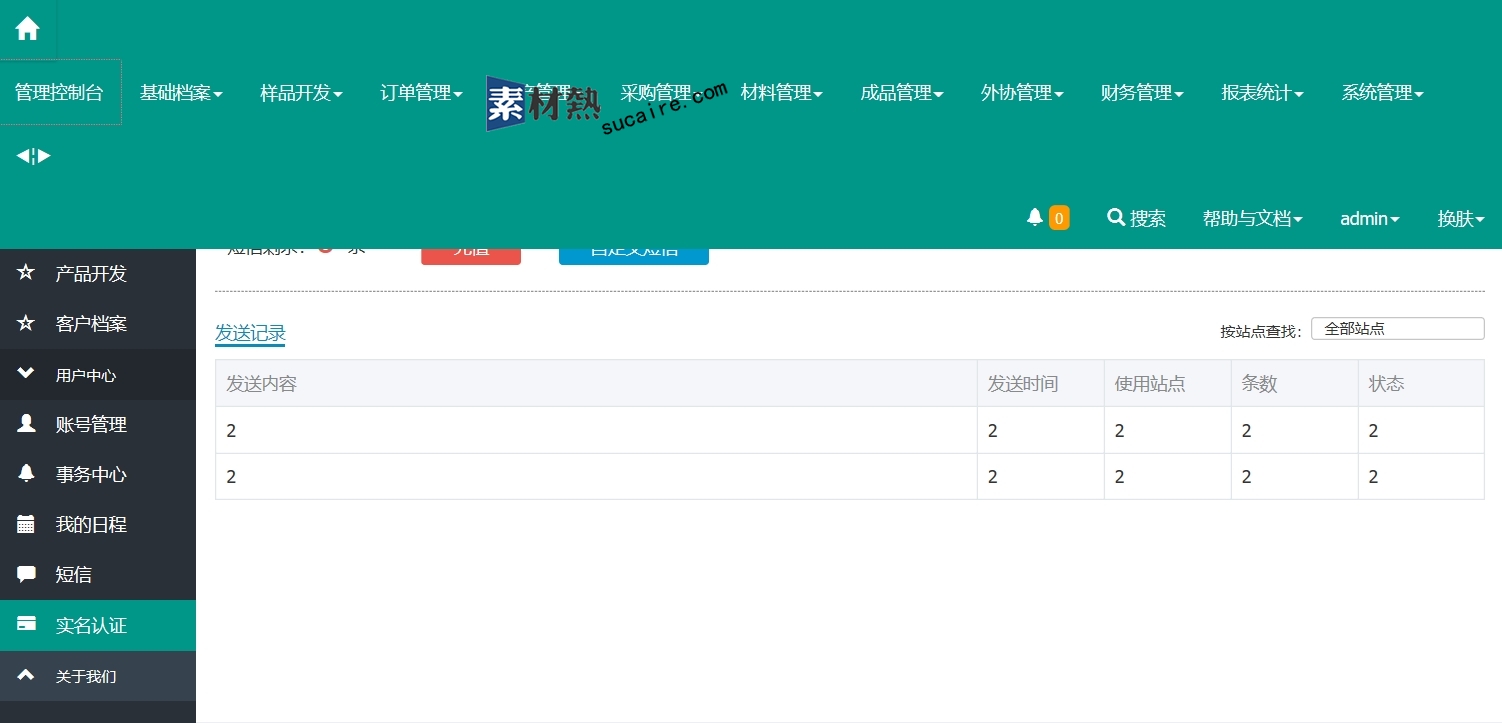Open the 系统管理 dropdown menu
This screenshot has width=1502, height=723.
click(1382, 93)
